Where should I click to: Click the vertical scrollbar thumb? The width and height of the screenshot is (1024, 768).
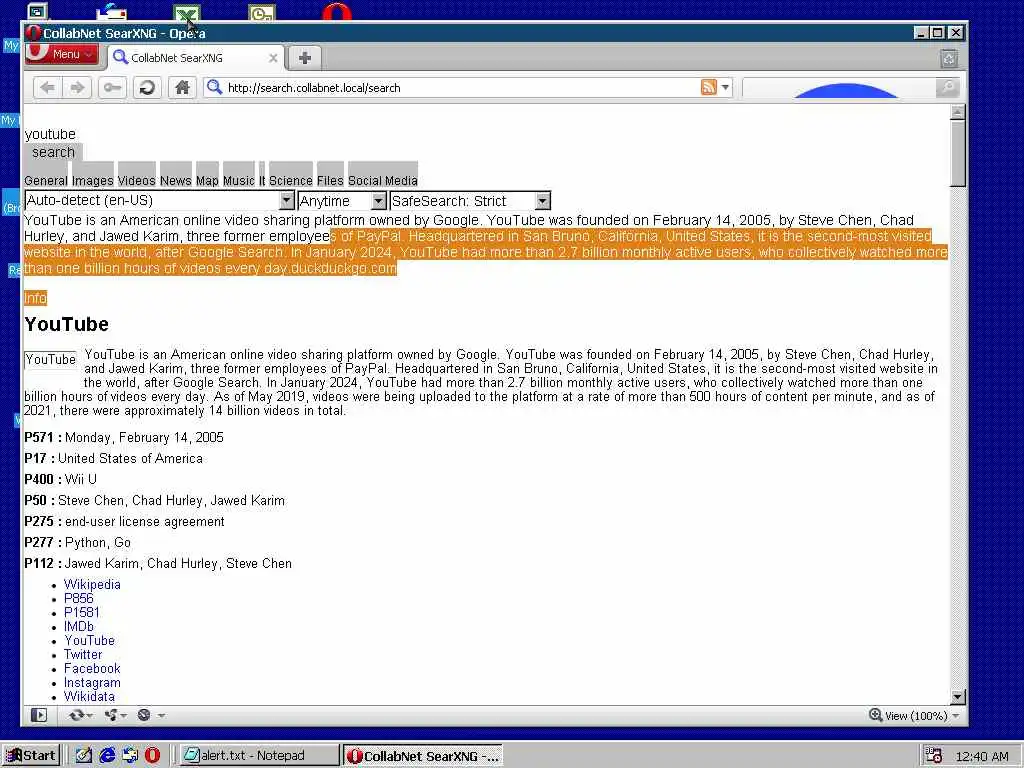[x=957, y=153]
